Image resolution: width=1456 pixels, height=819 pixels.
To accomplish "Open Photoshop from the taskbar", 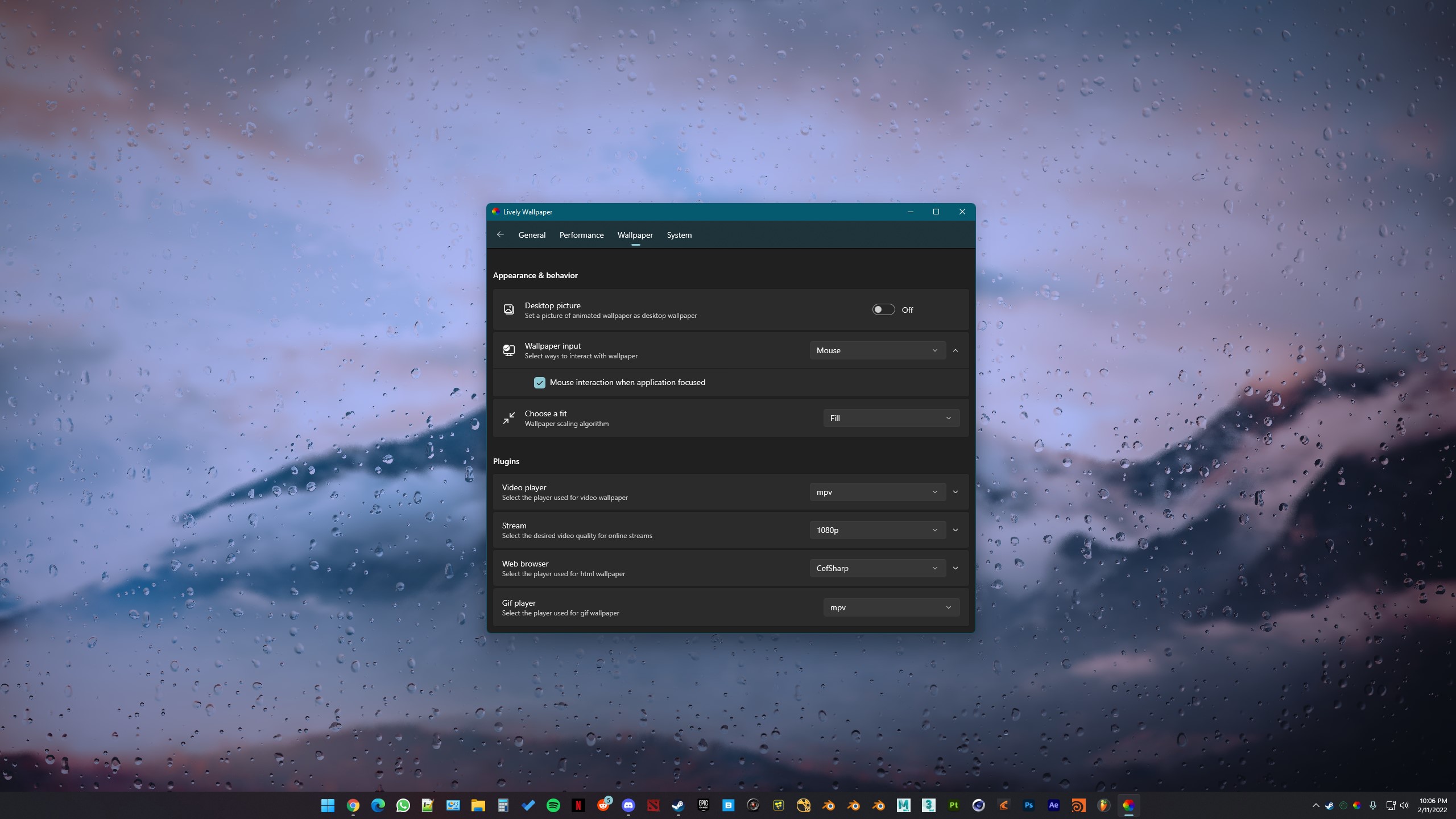I will click(x=1029, y=805).
